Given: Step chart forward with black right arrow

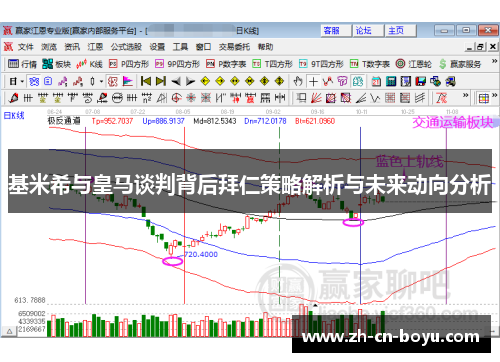Looking at the screenshot, I should pos(190,81).
